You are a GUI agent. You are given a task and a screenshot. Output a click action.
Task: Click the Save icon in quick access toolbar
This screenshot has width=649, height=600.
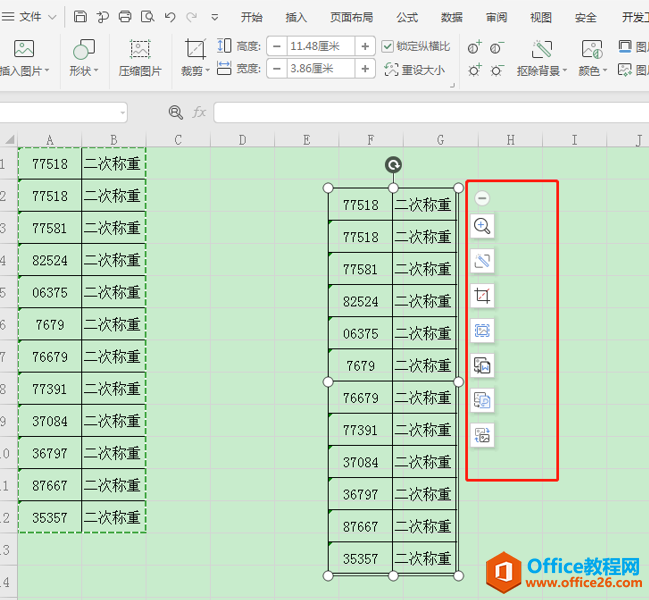[x=80, y=17]
